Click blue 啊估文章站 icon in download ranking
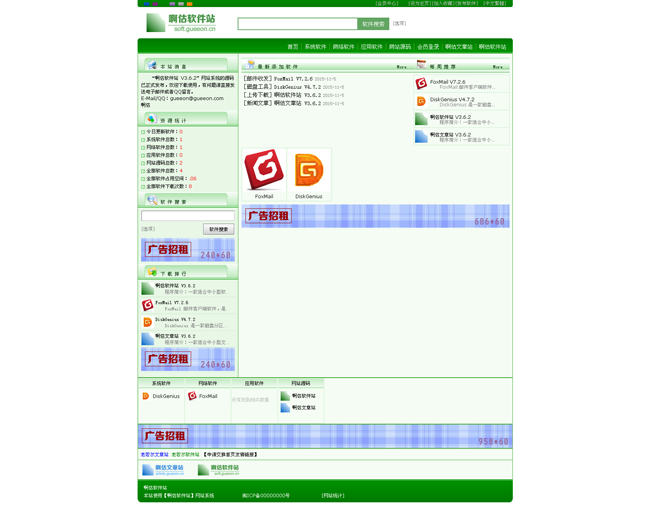The width and height of the screenshot is (650, 516). (148, 339)
